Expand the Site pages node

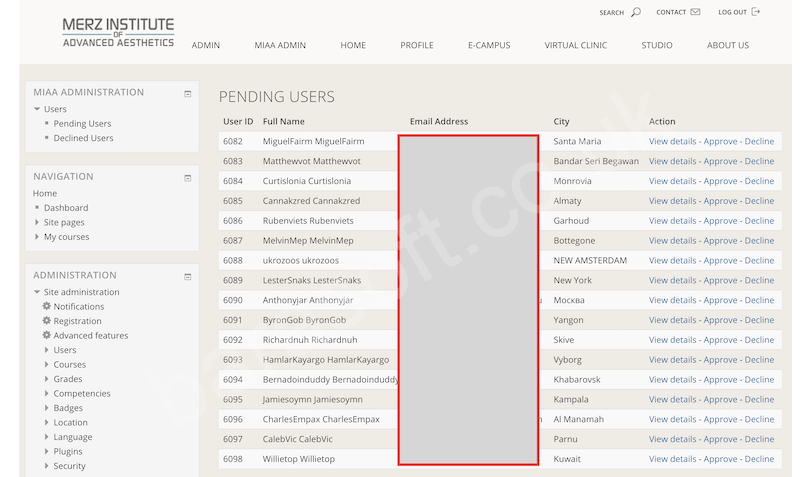37,222
